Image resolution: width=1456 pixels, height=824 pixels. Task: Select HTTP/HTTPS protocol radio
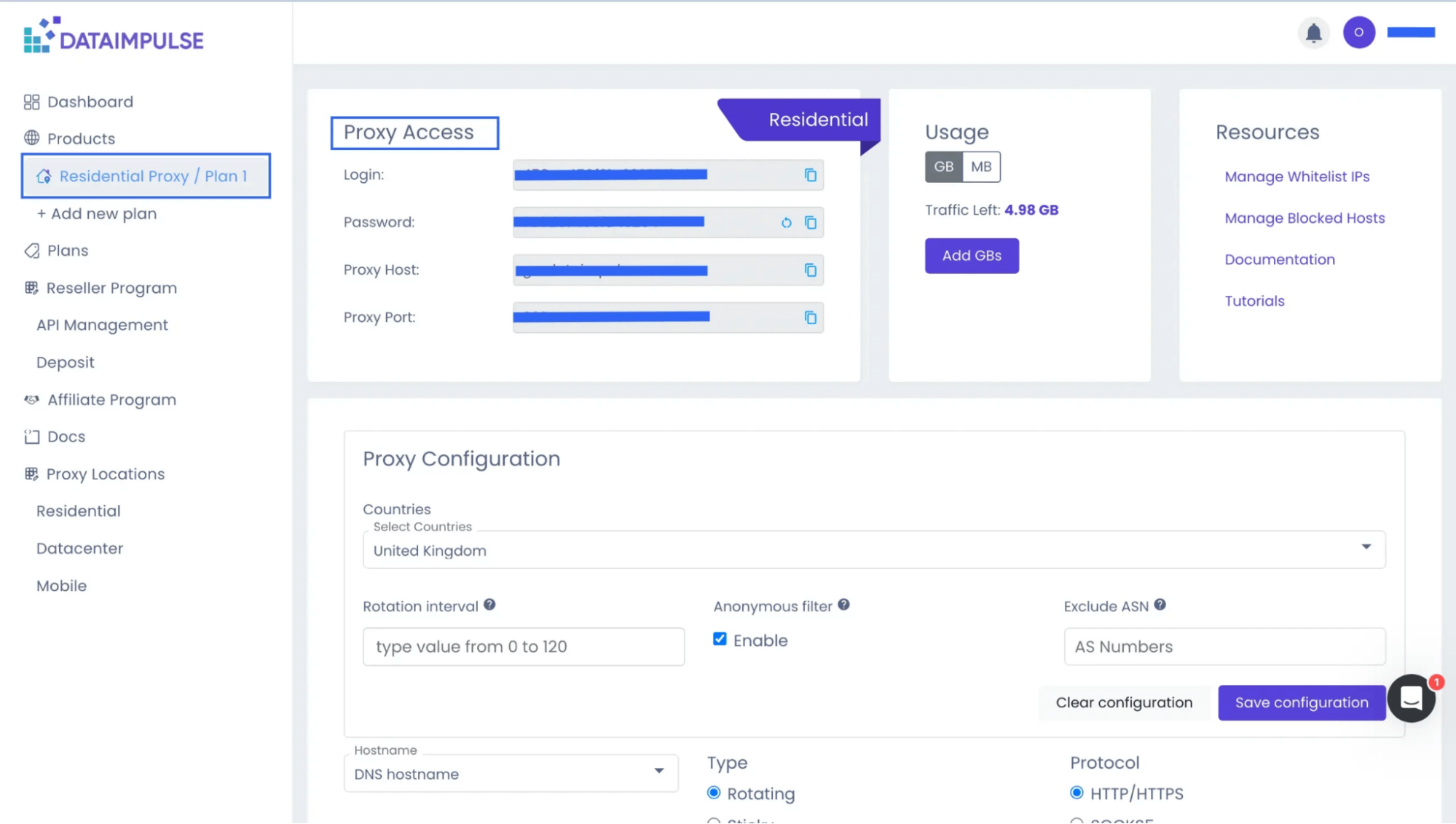pos(1077,793)
